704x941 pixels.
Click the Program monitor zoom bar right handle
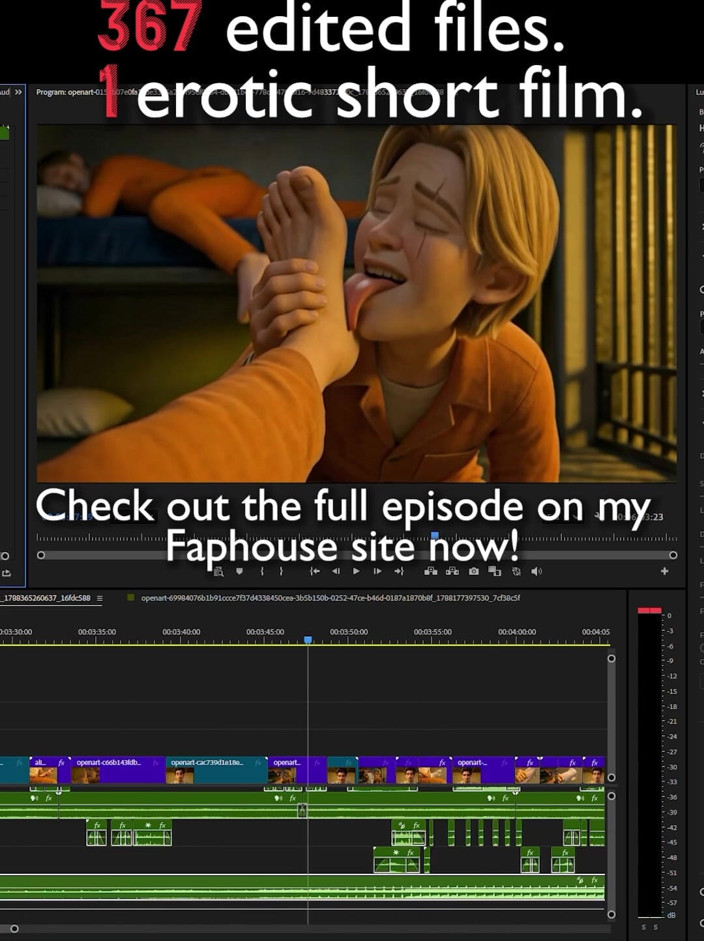[x=673, y=556]
